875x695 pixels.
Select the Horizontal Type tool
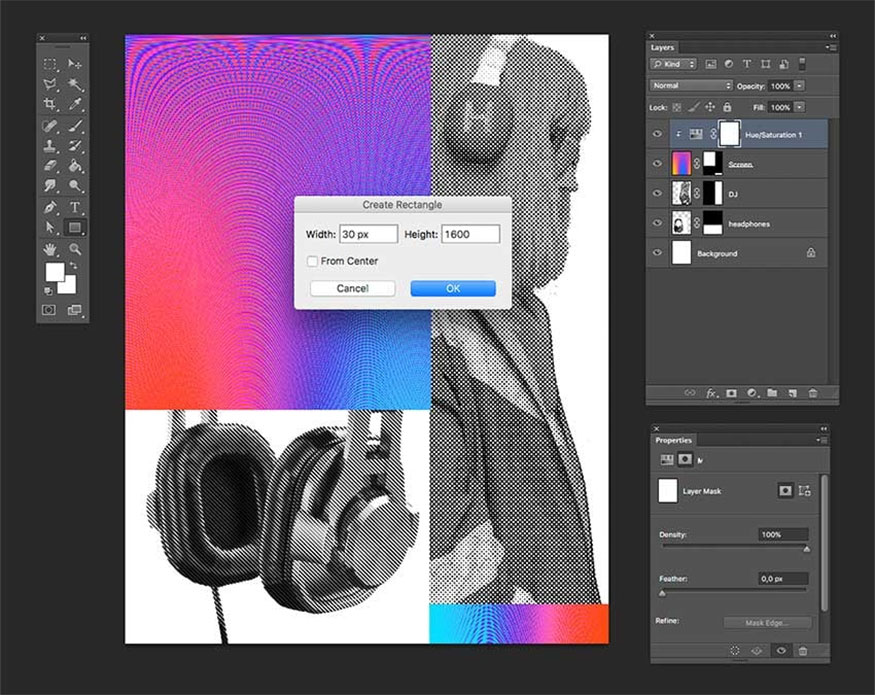[x=75, y=207]
